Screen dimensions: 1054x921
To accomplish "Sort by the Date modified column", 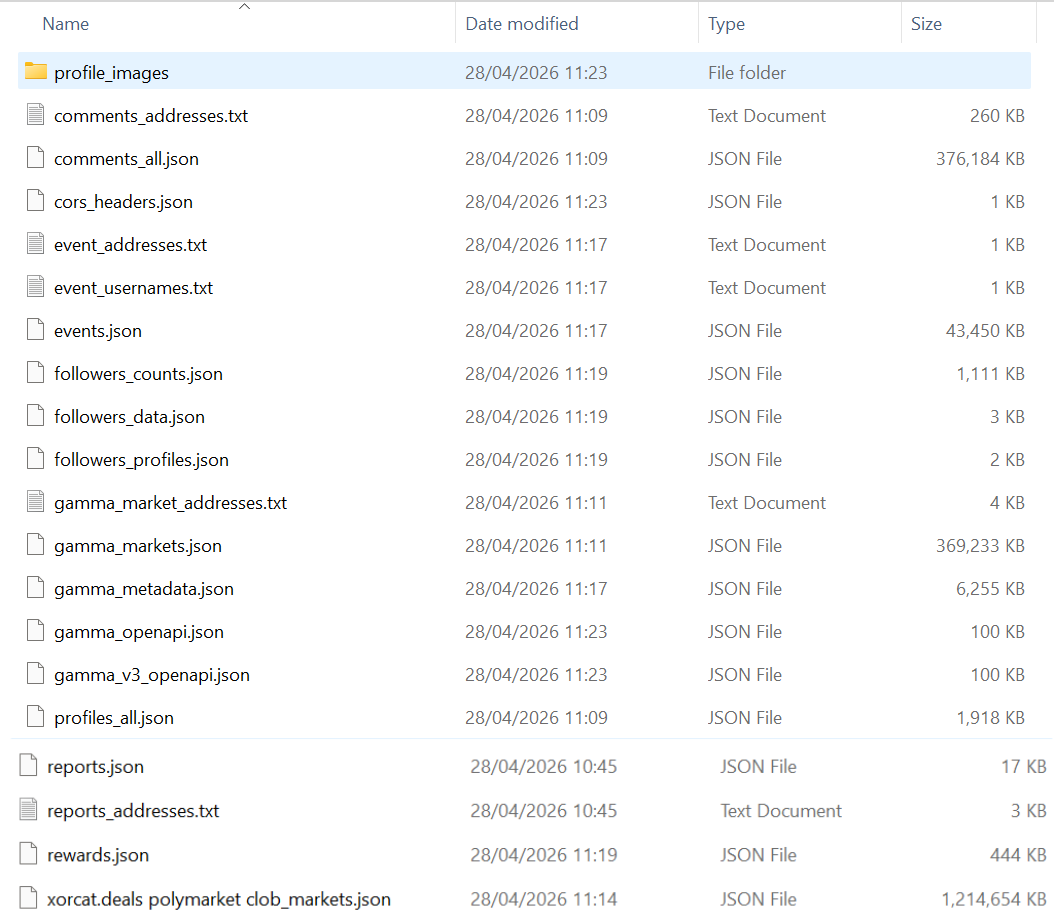I will [522, 24].
